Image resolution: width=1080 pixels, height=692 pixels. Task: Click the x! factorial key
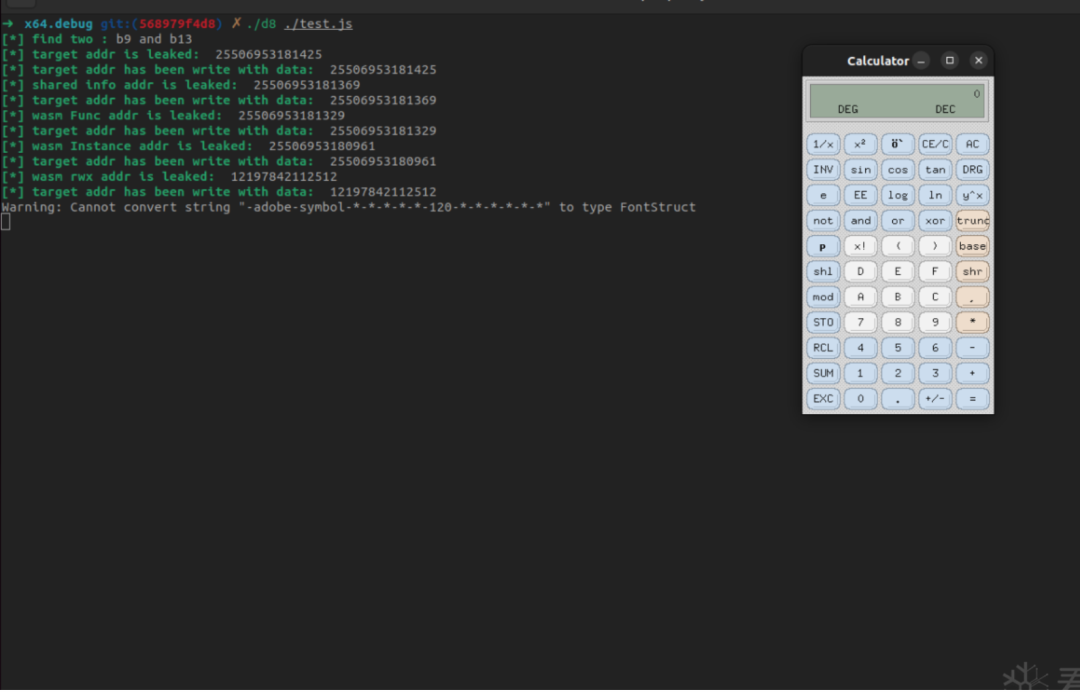pyautogui.click(x=860, y=246)
